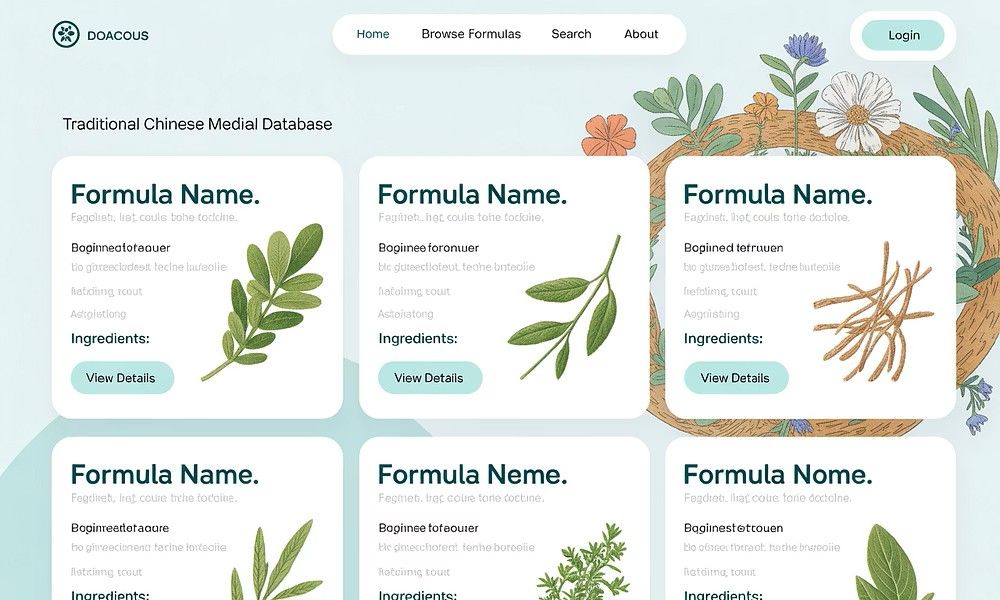Viewport: 1000px width, 600px height.
Task: Open the Search nav link
Action: [571, 34]
